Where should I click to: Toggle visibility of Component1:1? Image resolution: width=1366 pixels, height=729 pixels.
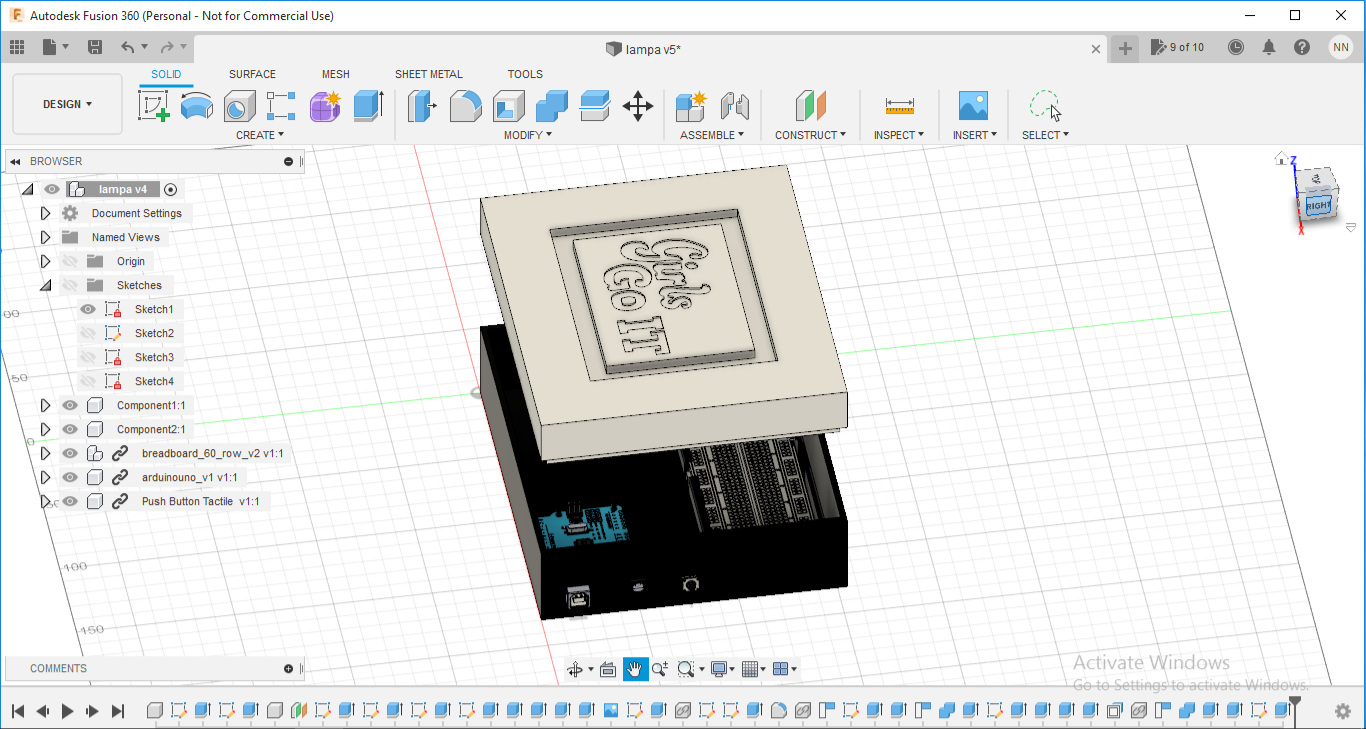(x=68, y=405)
